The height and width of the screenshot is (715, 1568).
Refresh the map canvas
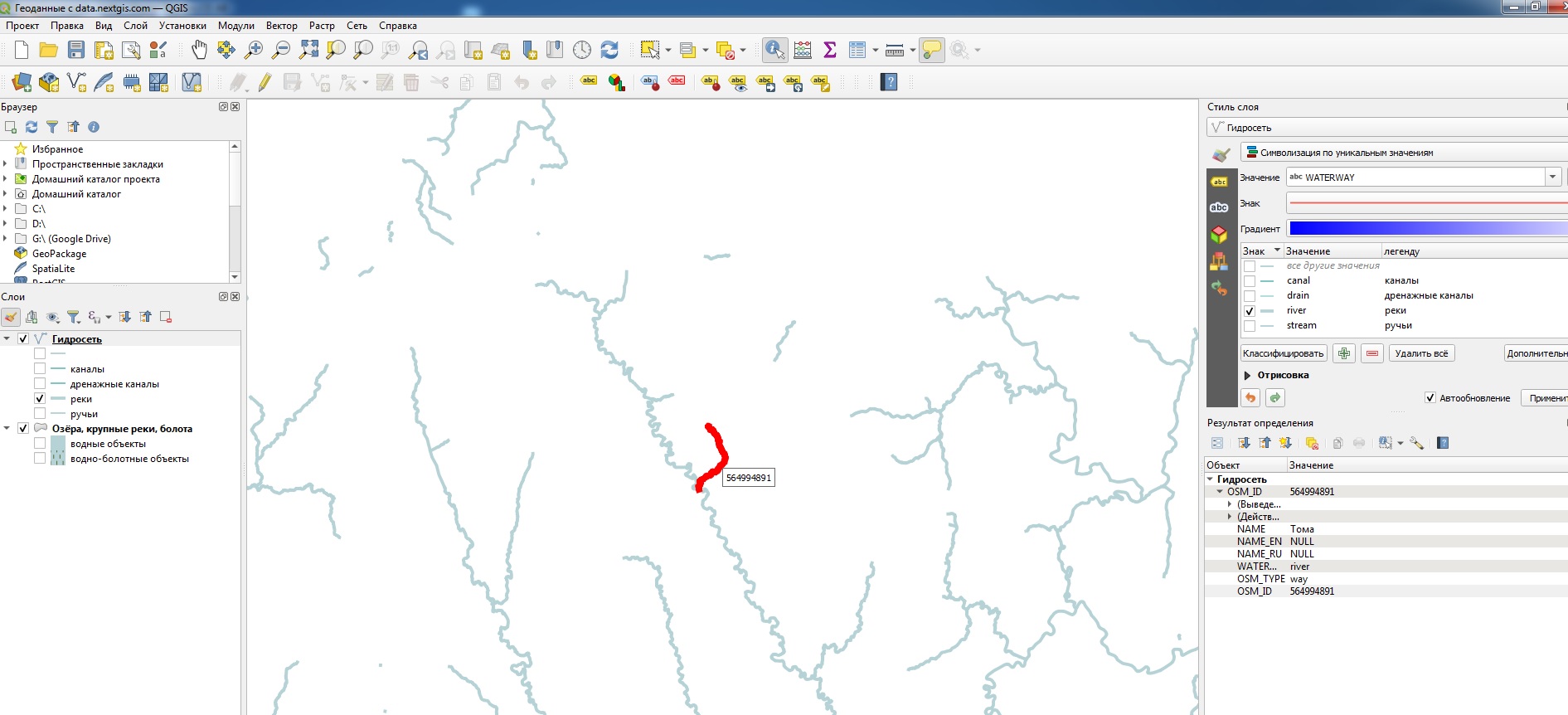click(609, 51)
